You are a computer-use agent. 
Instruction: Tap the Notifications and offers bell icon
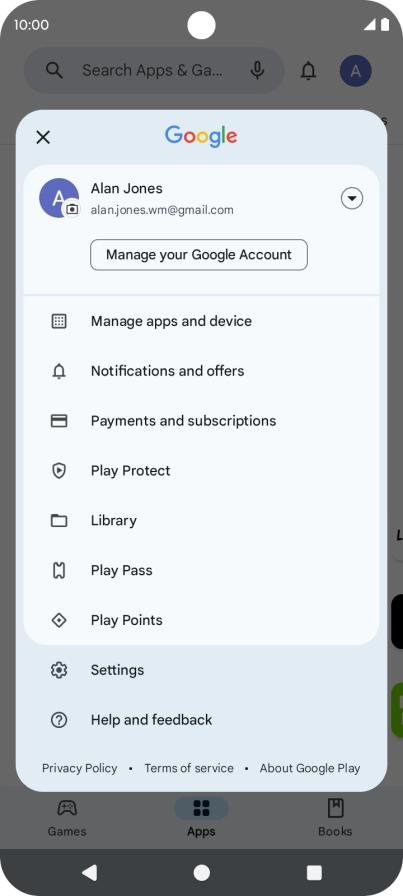click(59, 371)
